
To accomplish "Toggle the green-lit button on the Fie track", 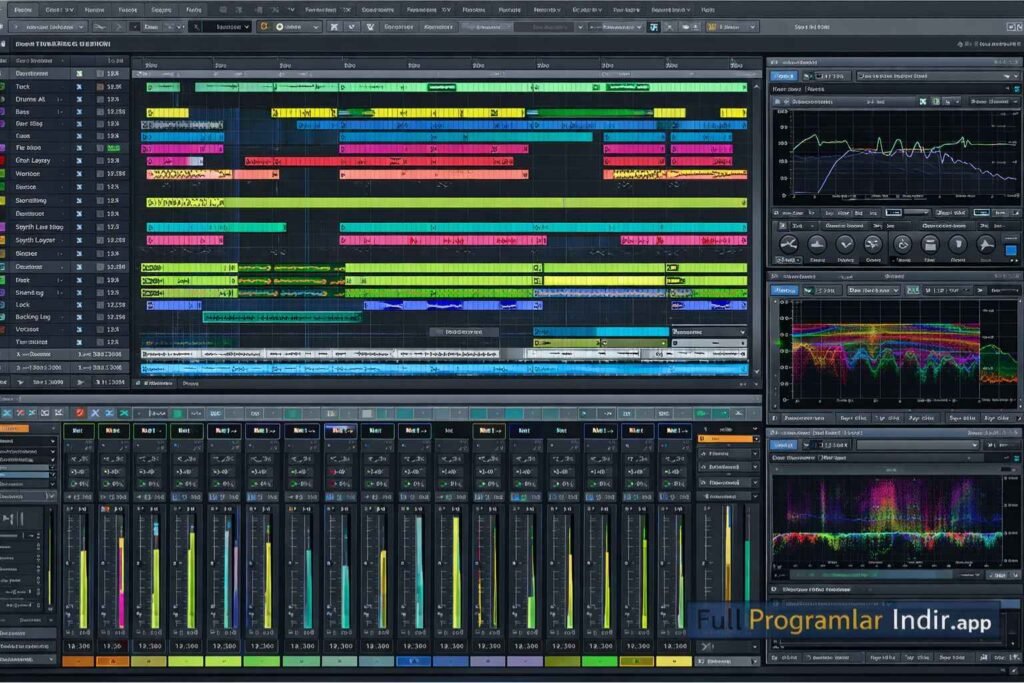I will (x=113, y=148).
